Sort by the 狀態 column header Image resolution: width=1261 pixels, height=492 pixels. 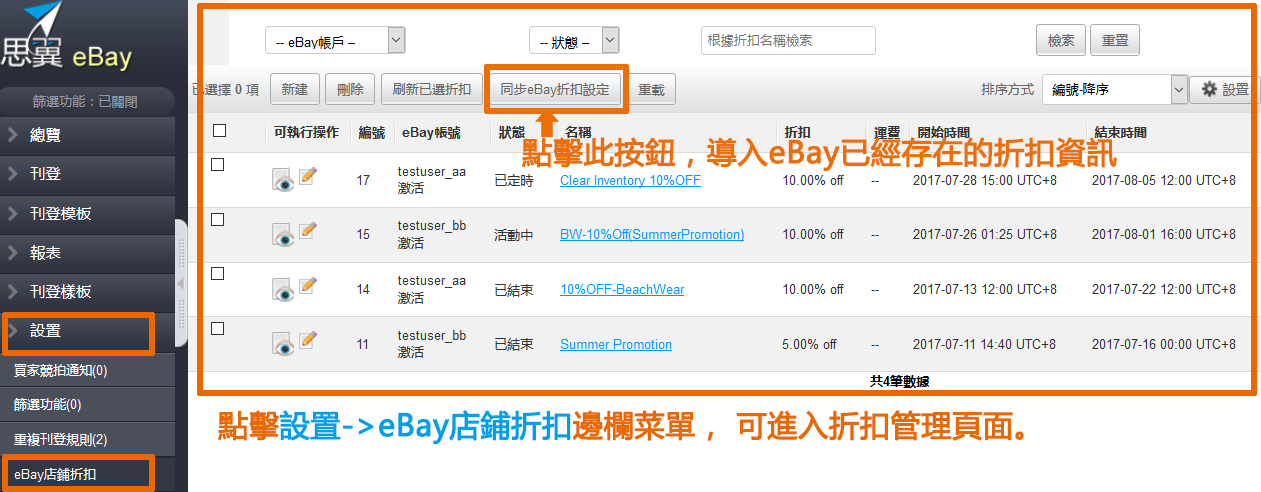[512, 132]
